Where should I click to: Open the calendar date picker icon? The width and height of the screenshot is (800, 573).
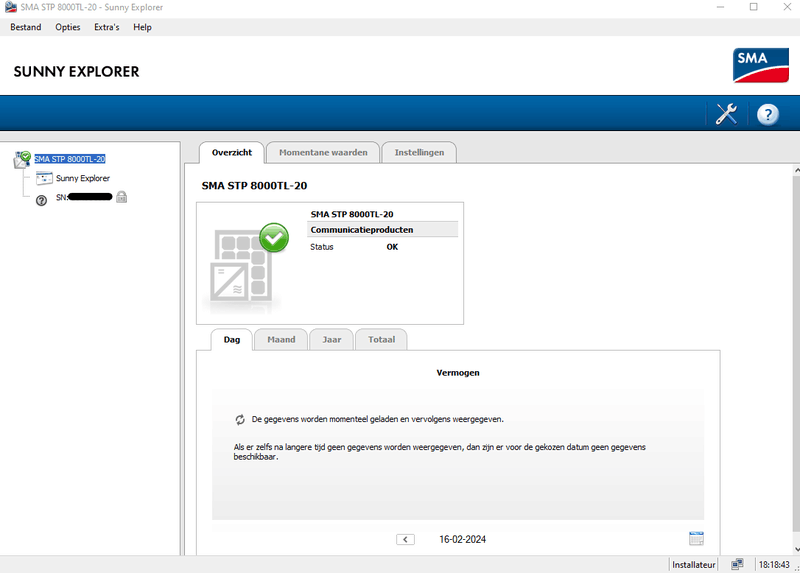click(x=696, y=538)
